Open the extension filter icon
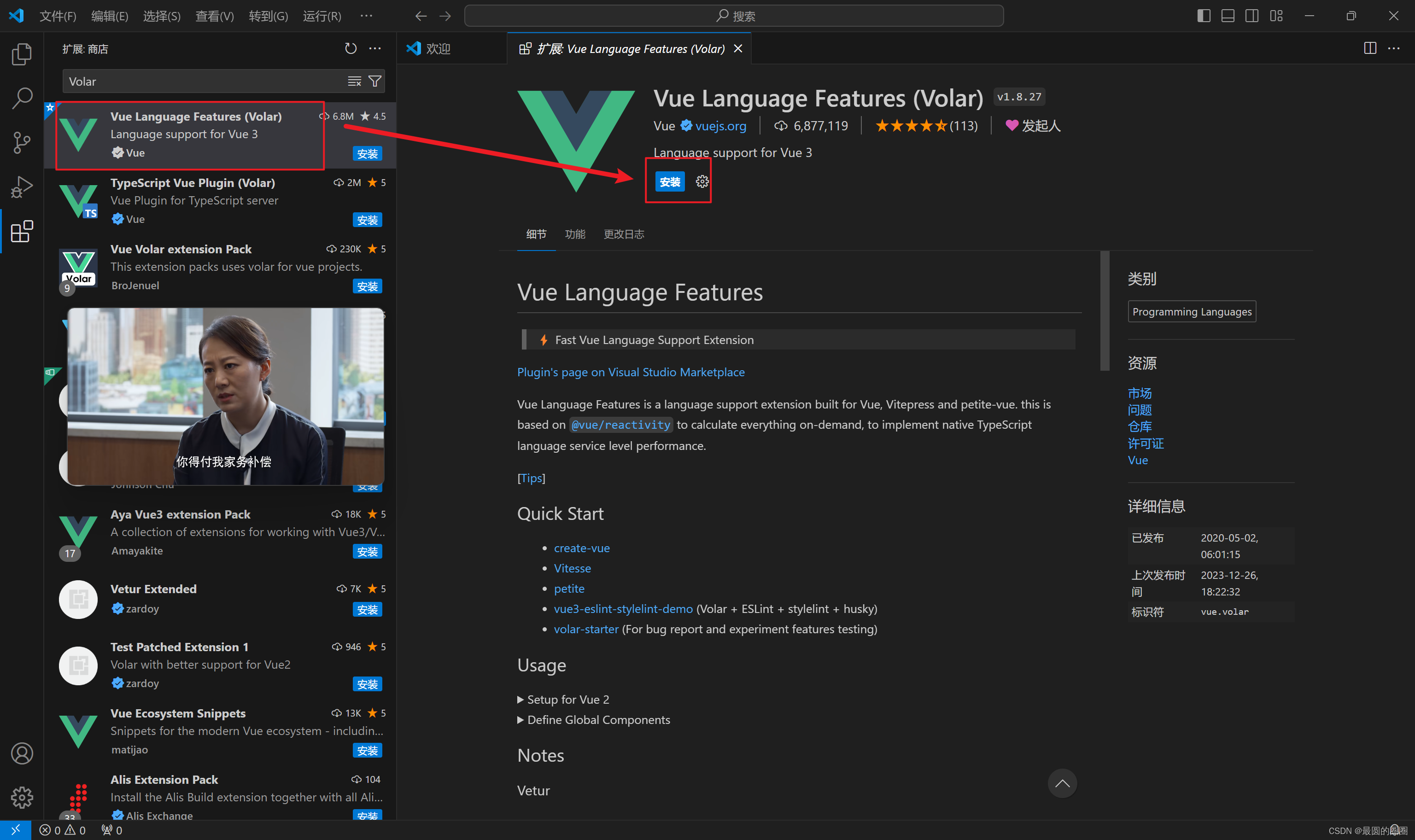 point(374,81)
